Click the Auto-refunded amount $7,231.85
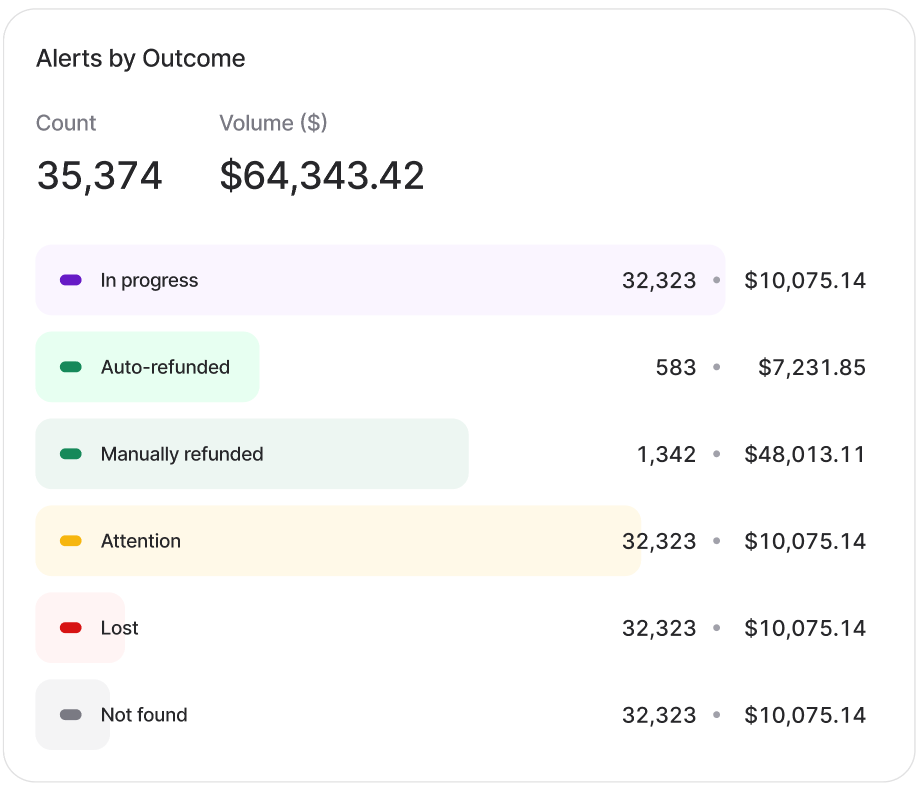The image size is (922, 791). [x=811, y=367]
